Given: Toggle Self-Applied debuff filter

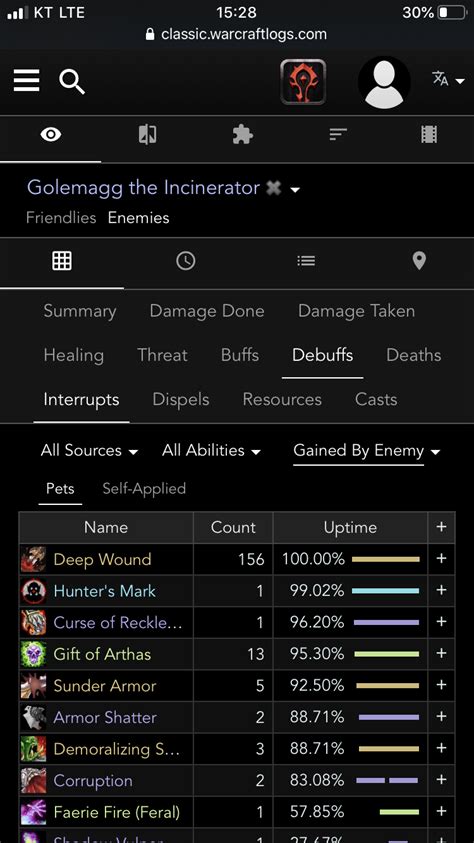Looking at the screenshot, I should pyautogui.click(x=144, y=489).
